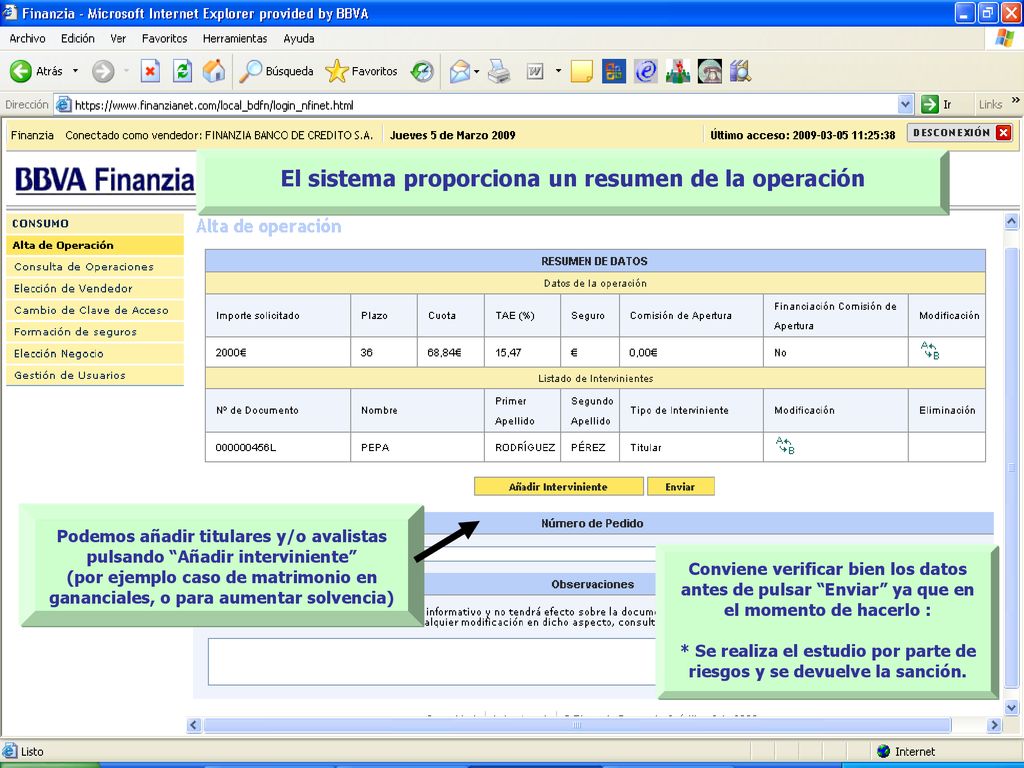Screen dimensions: 1024x768
Task: Stop page loading with the red X icon
Action: [150, 71]
